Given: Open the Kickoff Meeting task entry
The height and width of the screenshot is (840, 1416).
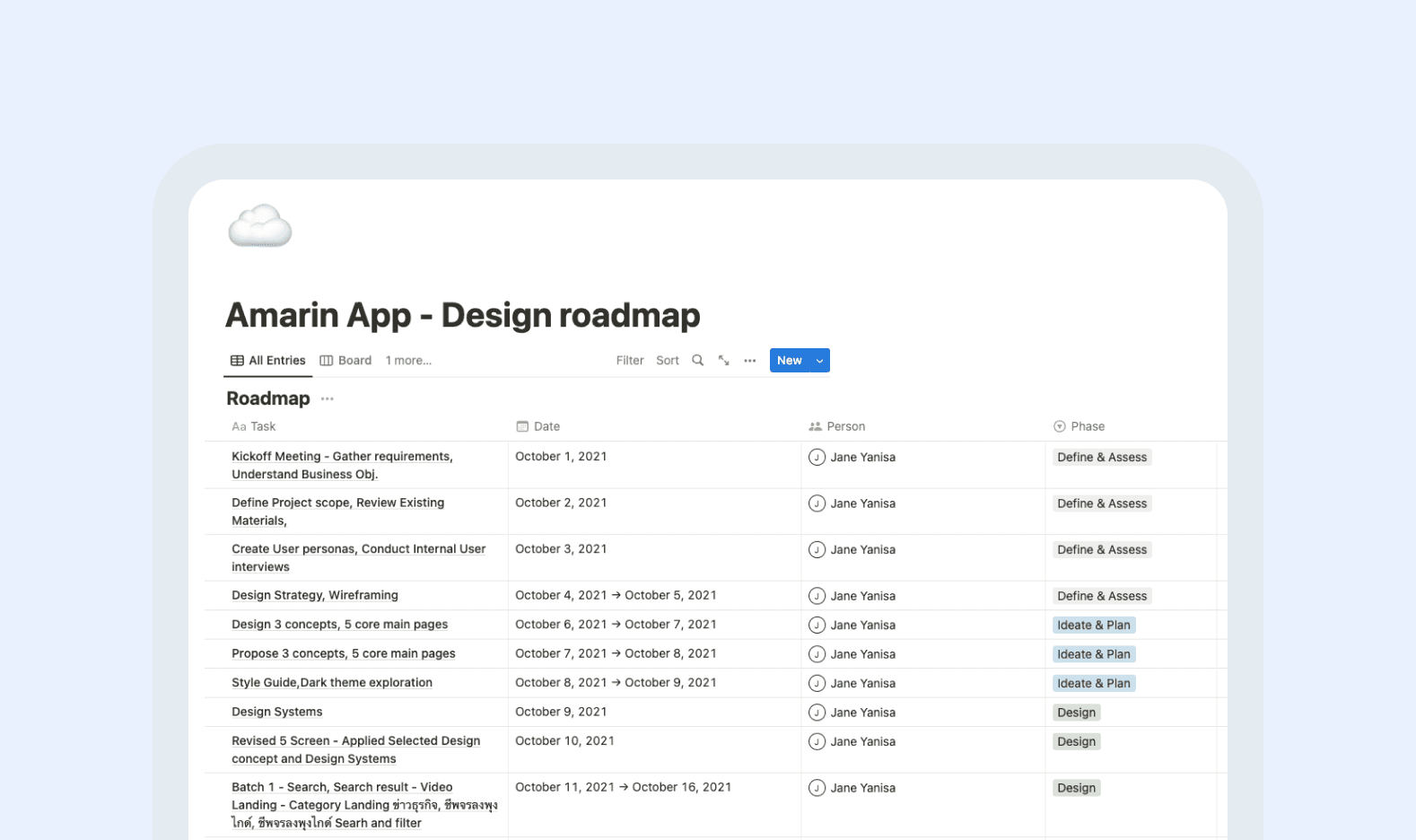Looking at the screenshot, I should coord(342,465).
